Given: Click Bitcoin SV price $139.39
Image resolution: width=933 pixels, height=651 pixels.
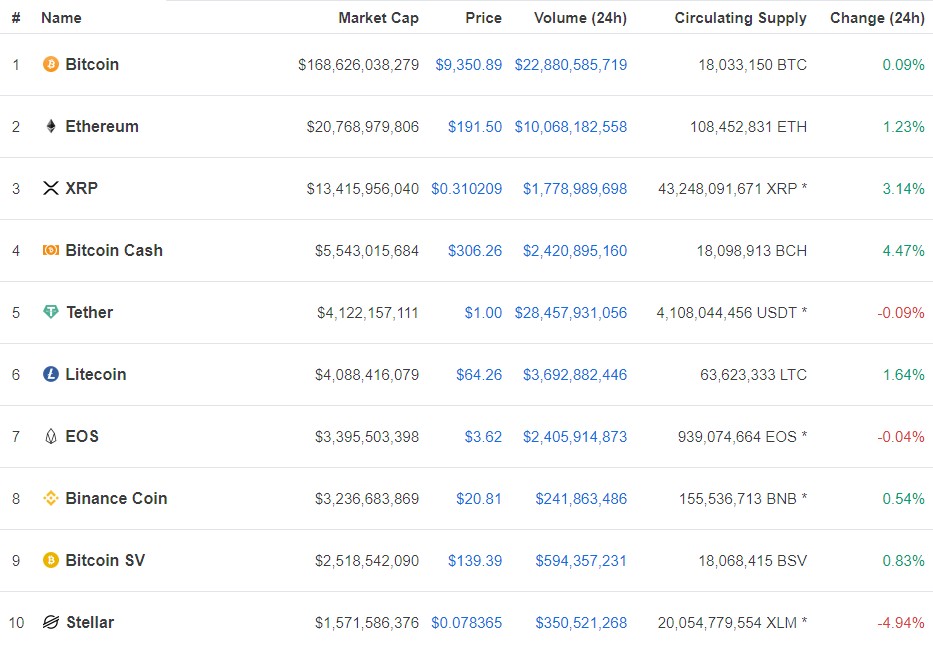Looking at the screenshot, I should (x=475, y=561).
